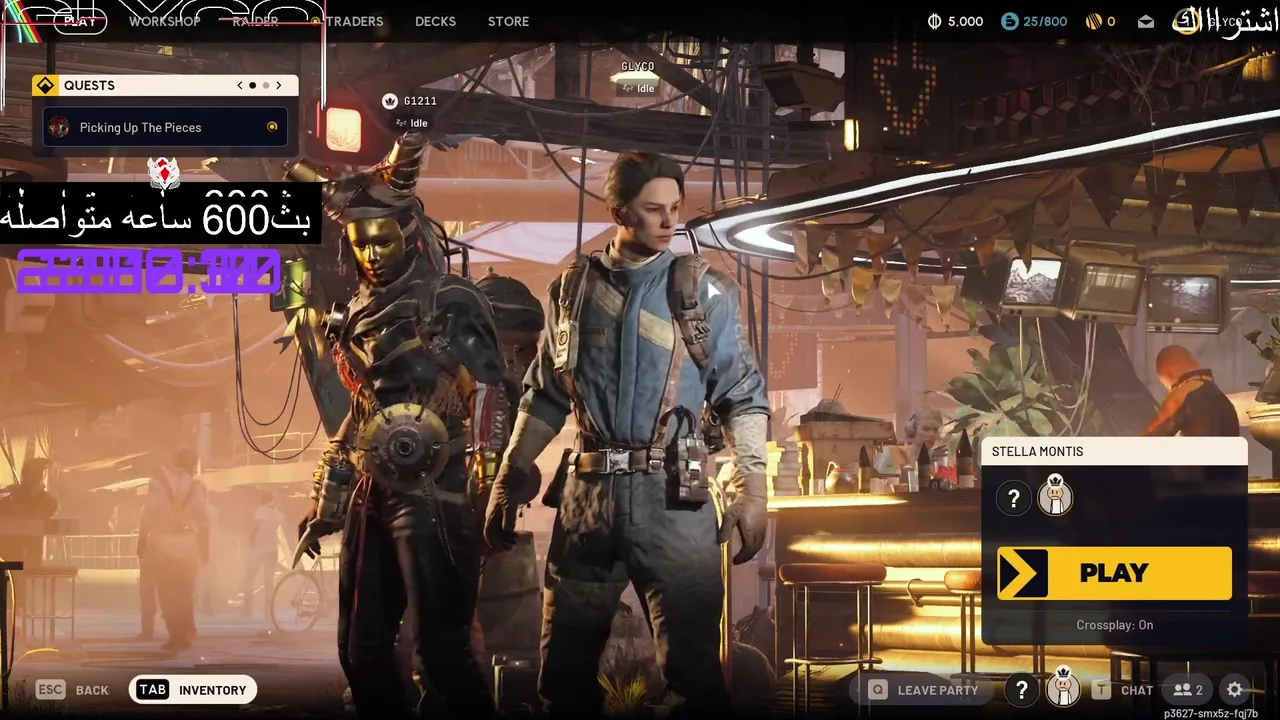Select the GLYCO player name tag

(638, 67)
